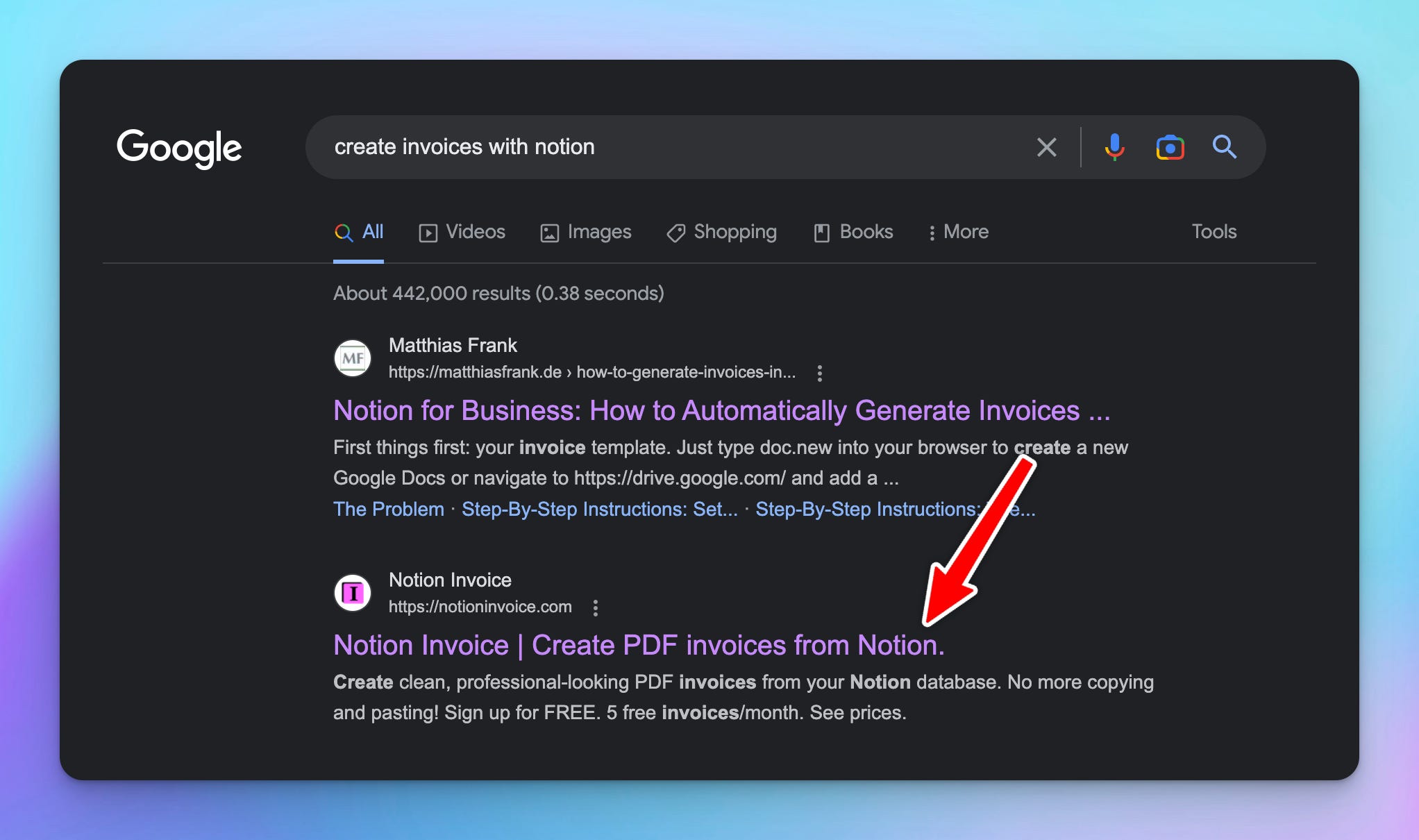The width and height of the screenshot is (1419, 840).
Task: Open the three-dot menu for Matthias Frank result
Action: click(x=820, y=373)
